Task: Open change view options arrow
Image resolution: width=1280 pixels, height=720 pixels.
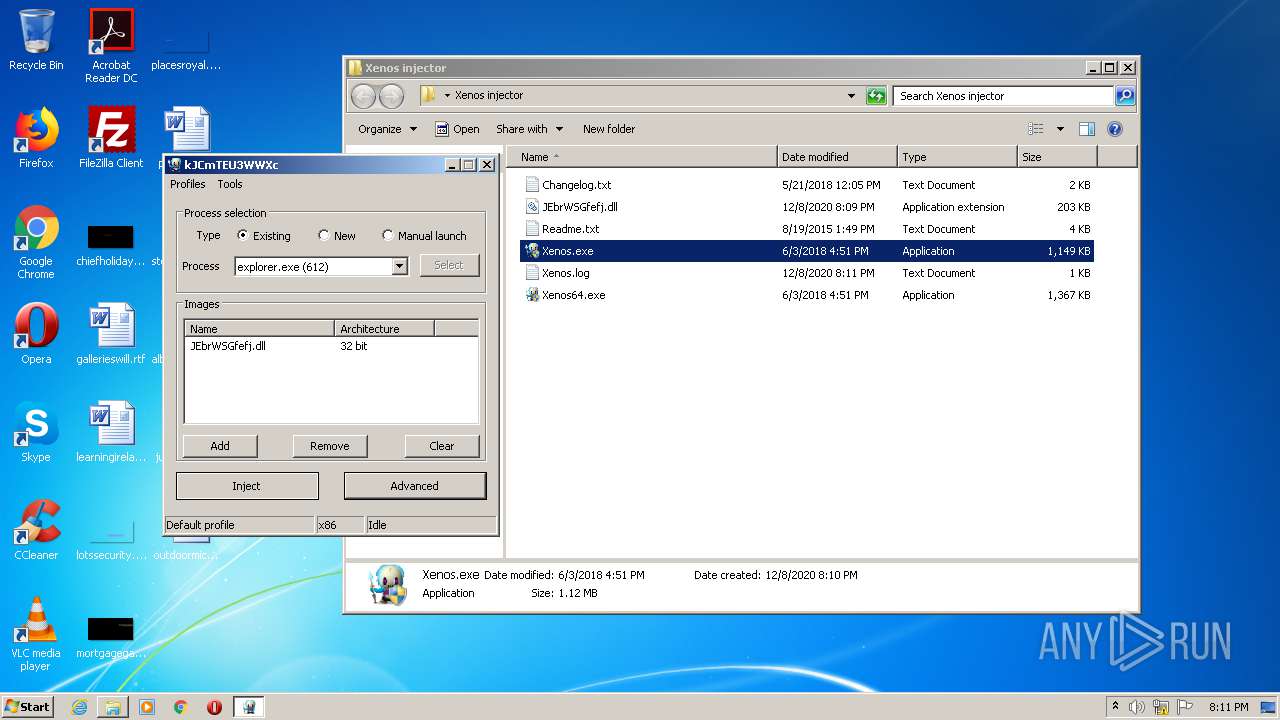Action: coord(1060,129)
